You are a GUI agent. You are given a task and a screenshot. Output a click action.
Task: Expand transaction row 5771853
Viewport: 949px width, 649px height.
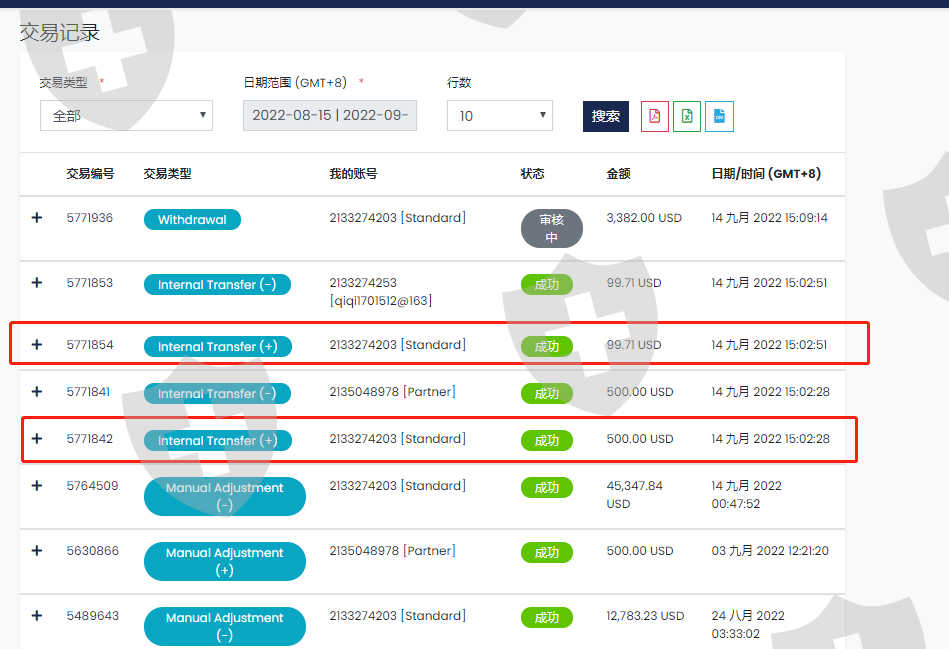coord(37,283)
